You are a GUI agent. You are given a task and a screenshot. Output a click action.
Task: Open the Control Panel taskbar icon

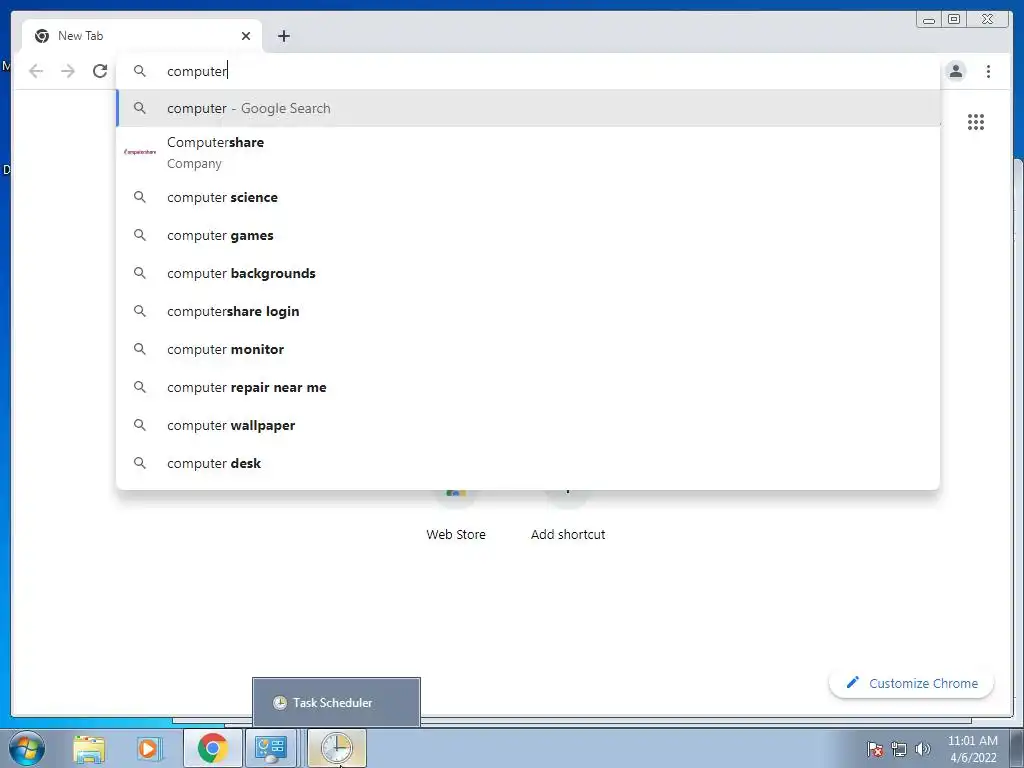tap(271, 749)
